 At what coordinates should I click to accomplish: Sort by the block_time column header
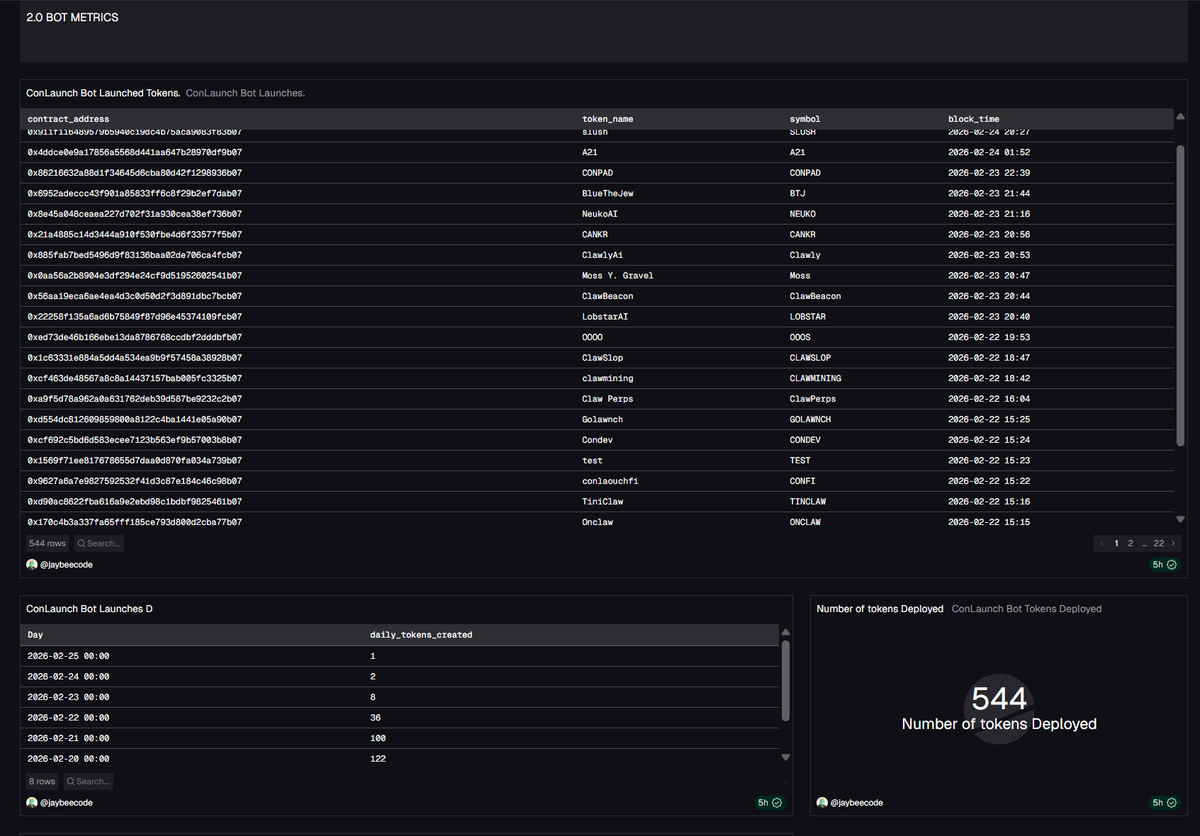[x=974, y=119]
